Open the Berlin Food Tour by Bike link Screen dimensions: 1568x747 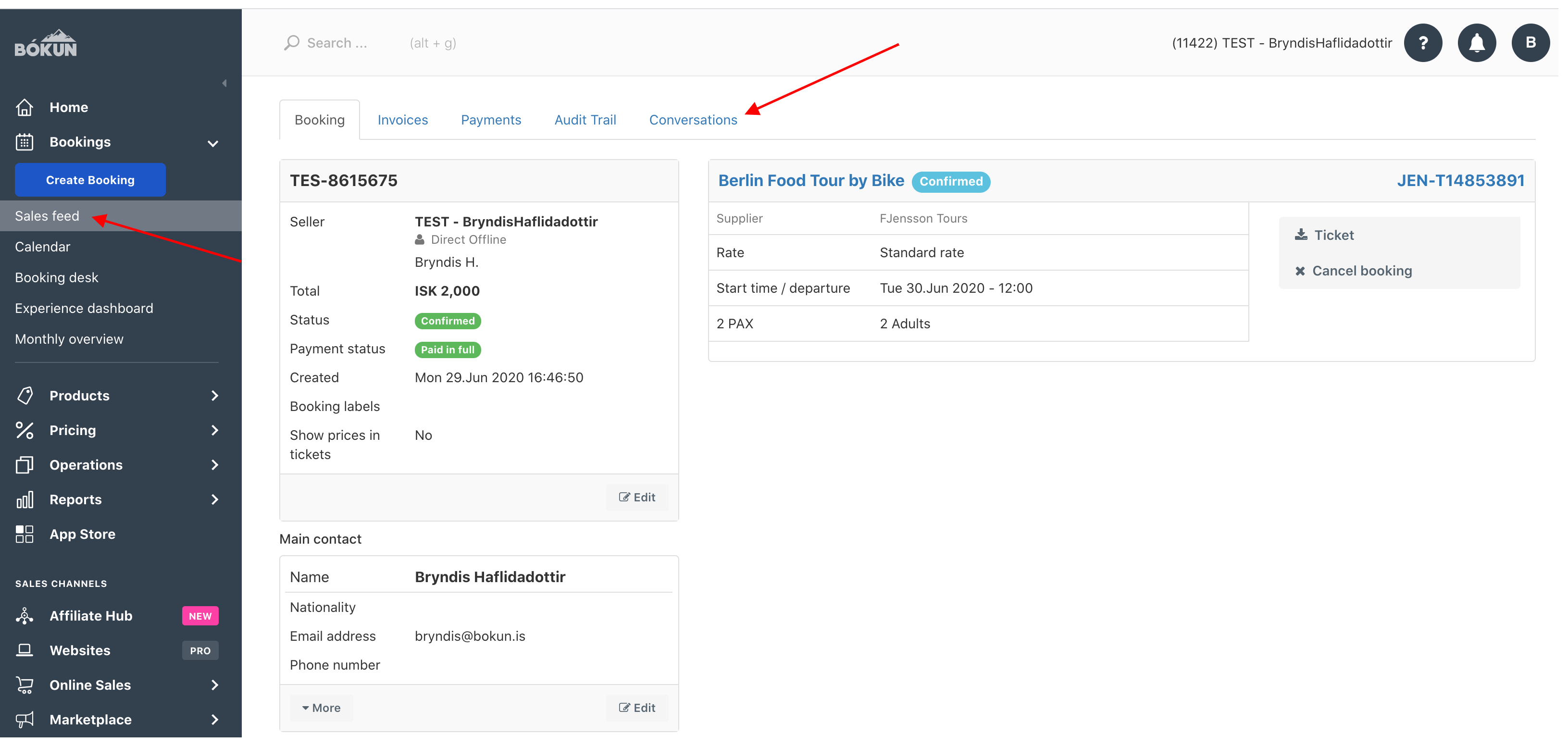pos(811,181)
